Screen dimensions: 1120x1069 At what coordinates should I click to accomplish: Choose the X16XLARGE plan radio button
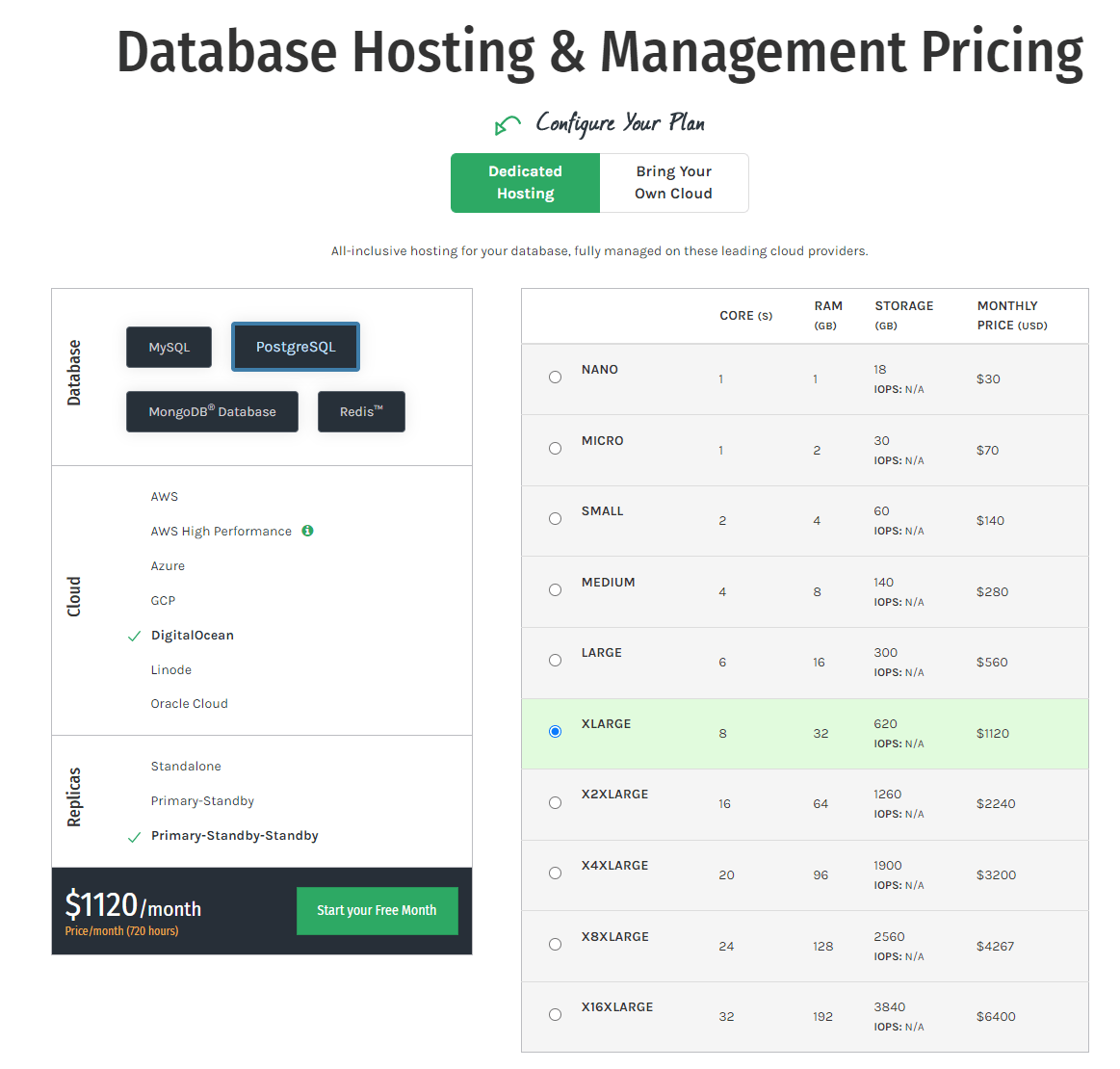555,1014
